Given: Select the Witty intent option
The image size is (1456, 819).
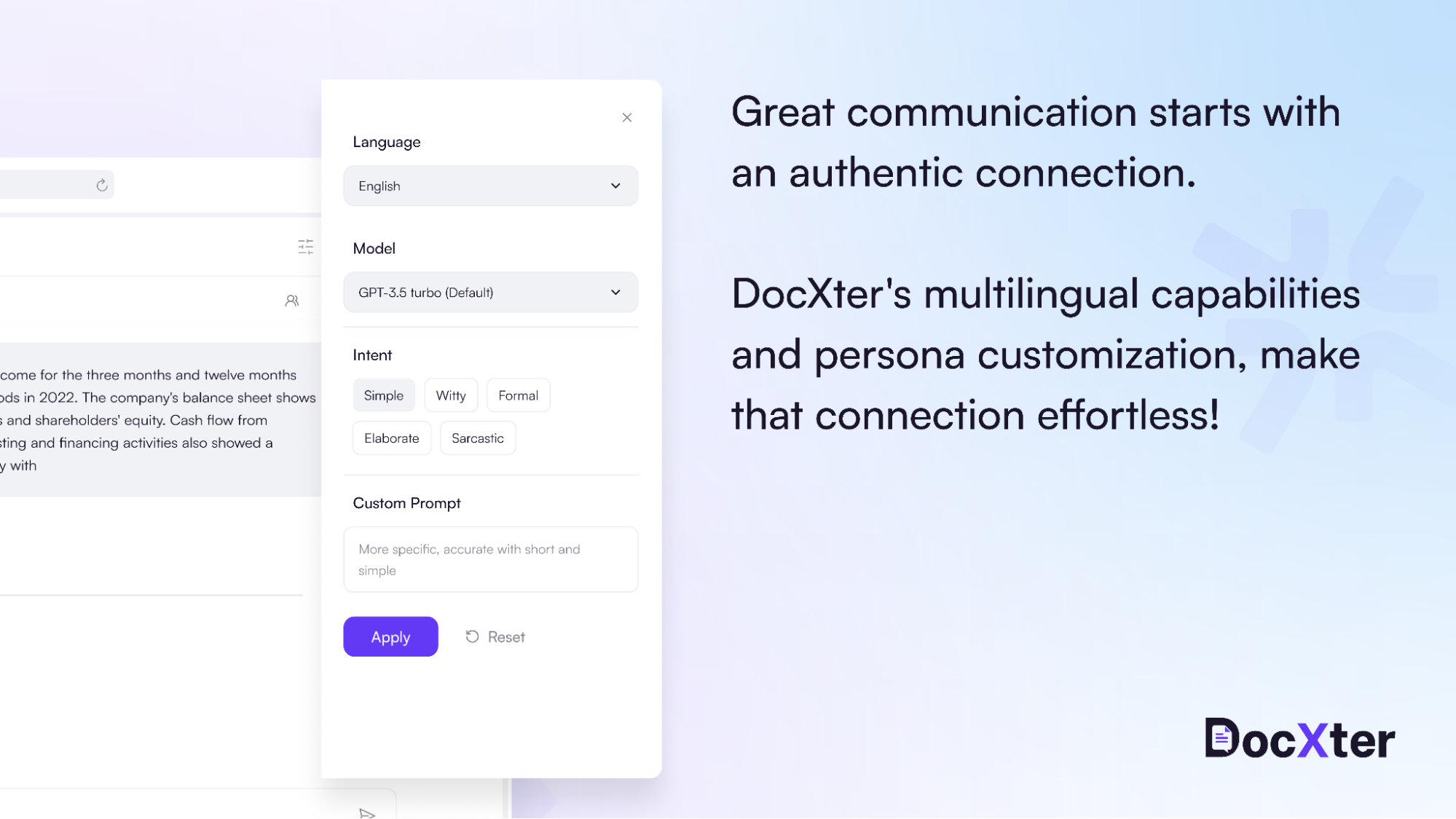Looking at the screenshot, I should [x=451, y=395].
